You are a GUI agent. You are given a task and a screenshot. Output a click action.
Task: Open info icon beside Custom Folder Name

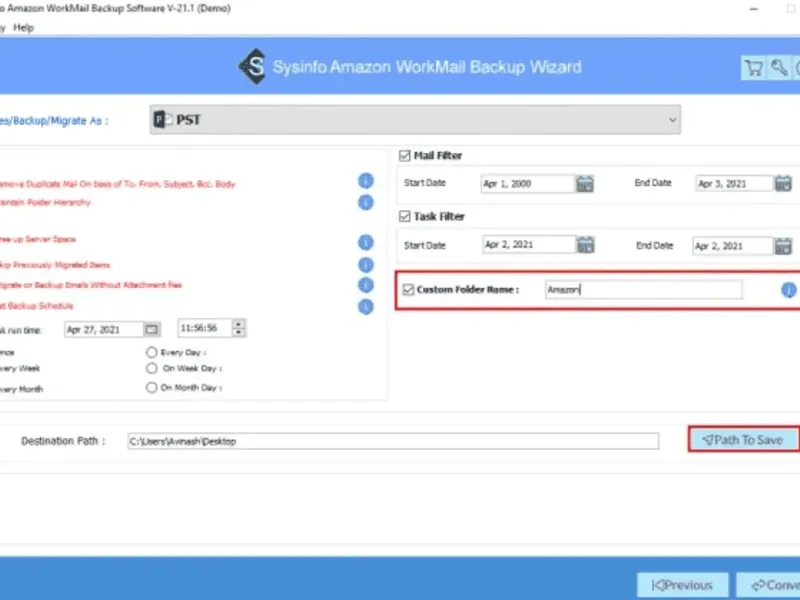point(788,290)
